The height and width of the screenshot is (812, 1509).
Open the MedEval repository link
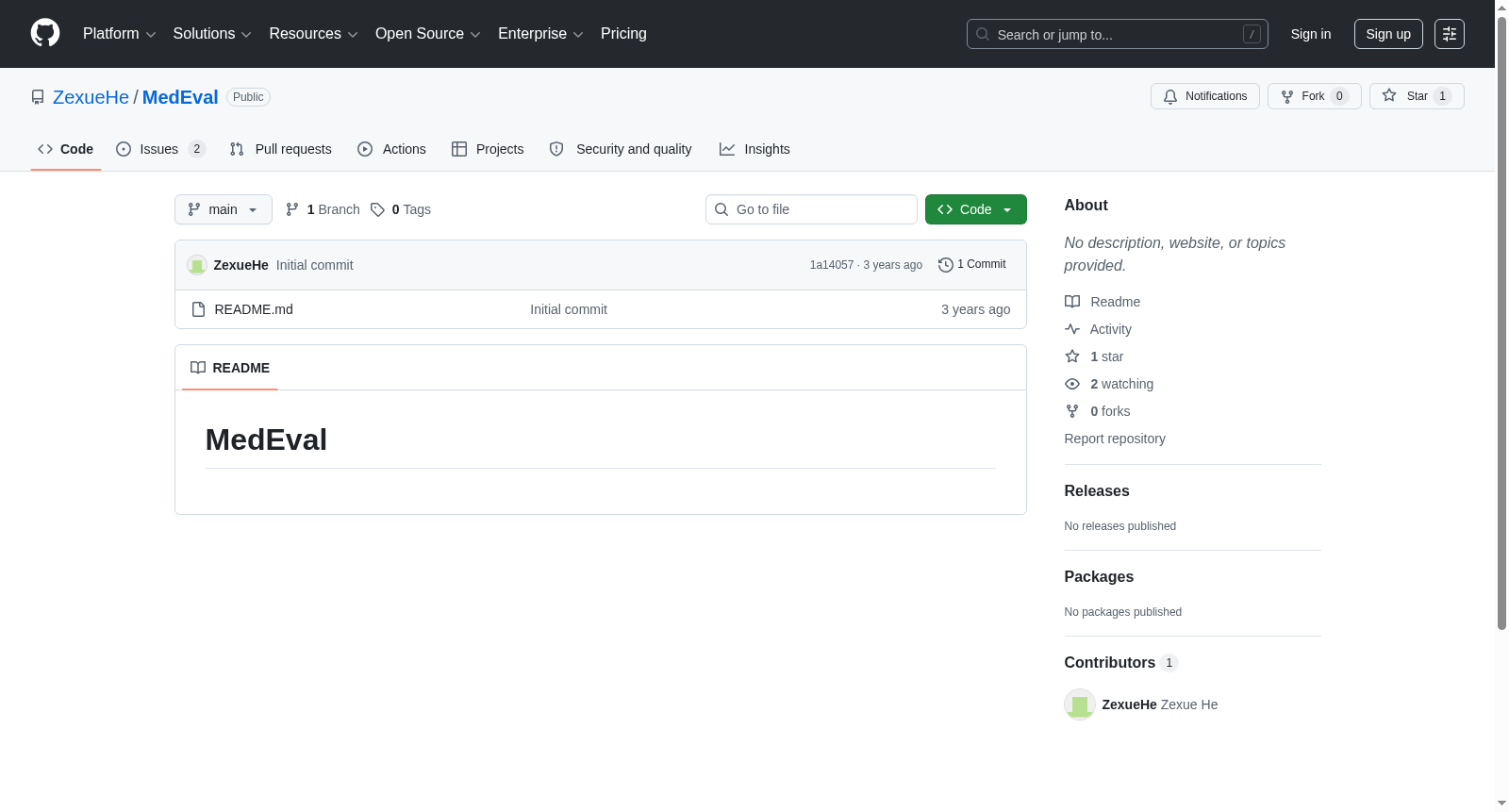180,97
